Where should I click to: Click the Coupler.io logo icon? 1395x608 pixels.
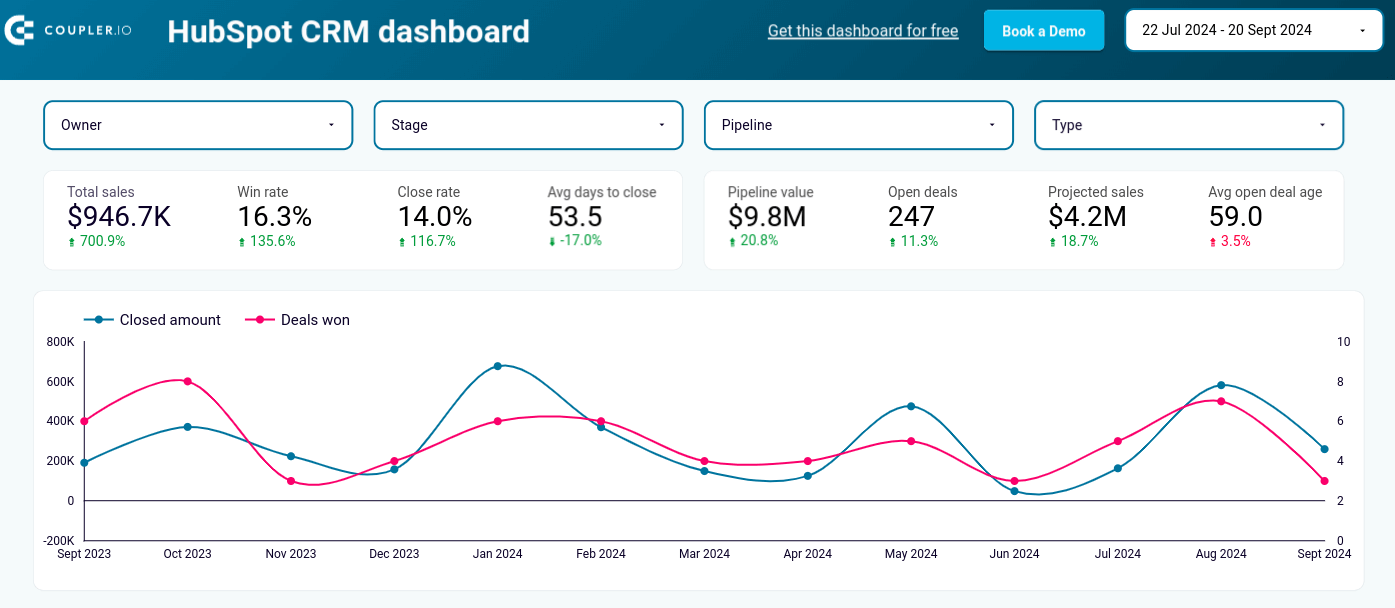(19, 31)
